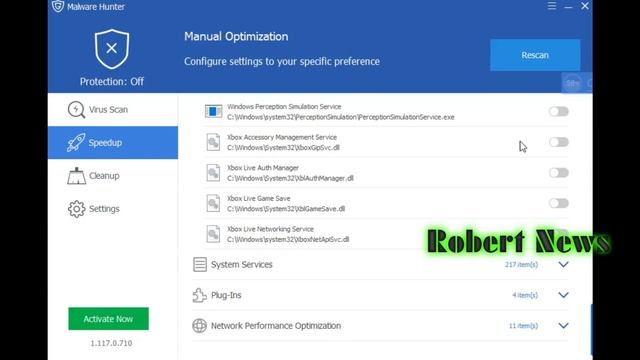Select Windows Perception Simulation Service name
The height and width of the screenshot is (360, 640).
pyautogui.click(x=284, y=107)
